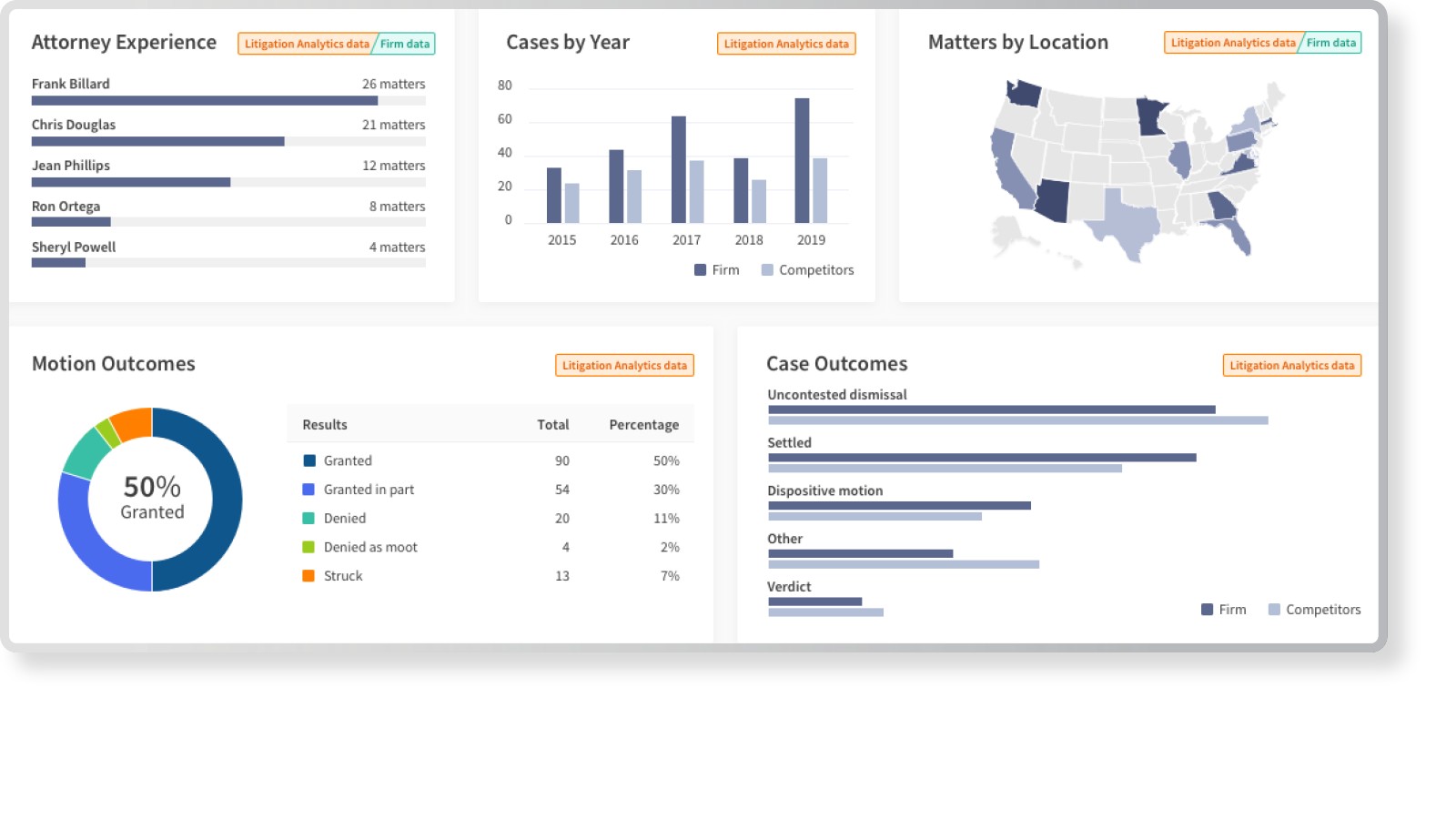
Task: Click the Firm legend square in Case Outcomes
Action: (1207, 610)
